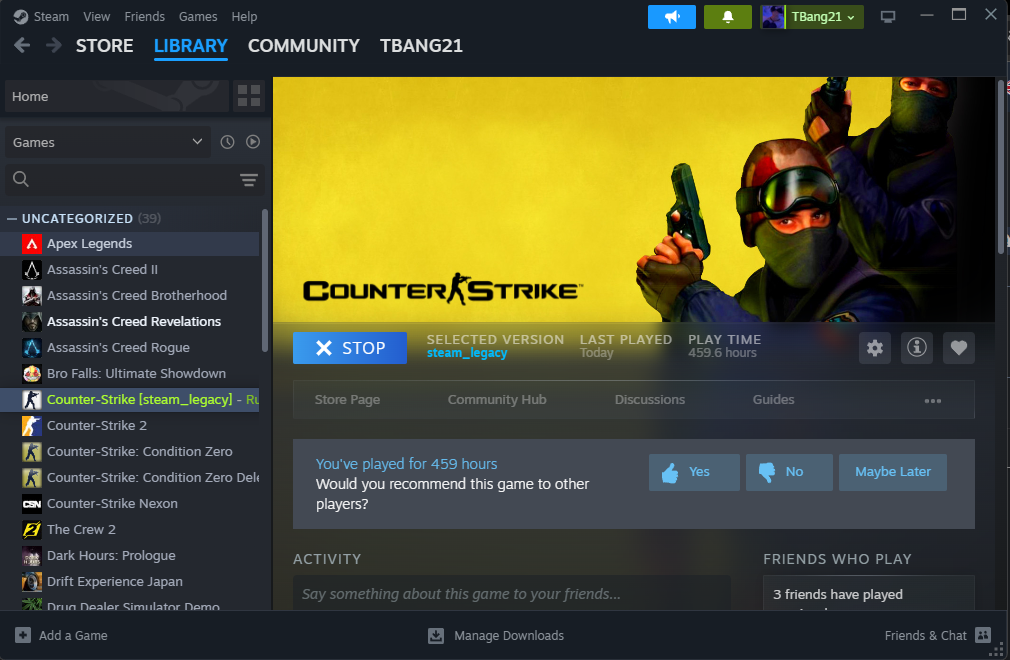The width and height of the screenshot is (1010, 660).
Task: Click the recent activity clock filter
Action: [227, 142]
